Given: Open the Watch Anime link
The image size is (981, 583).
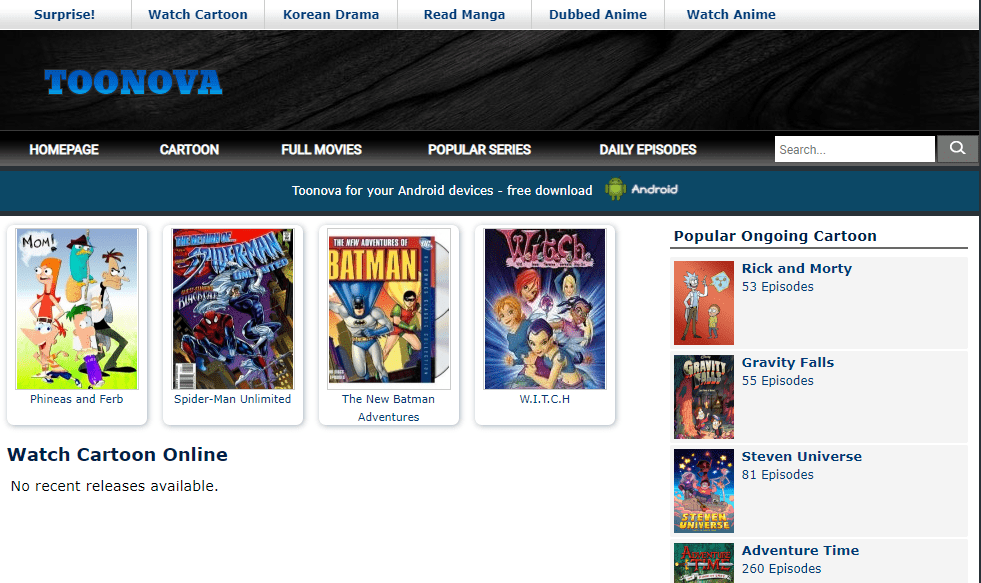Looking at the screenshot, I should click(731, 14).
